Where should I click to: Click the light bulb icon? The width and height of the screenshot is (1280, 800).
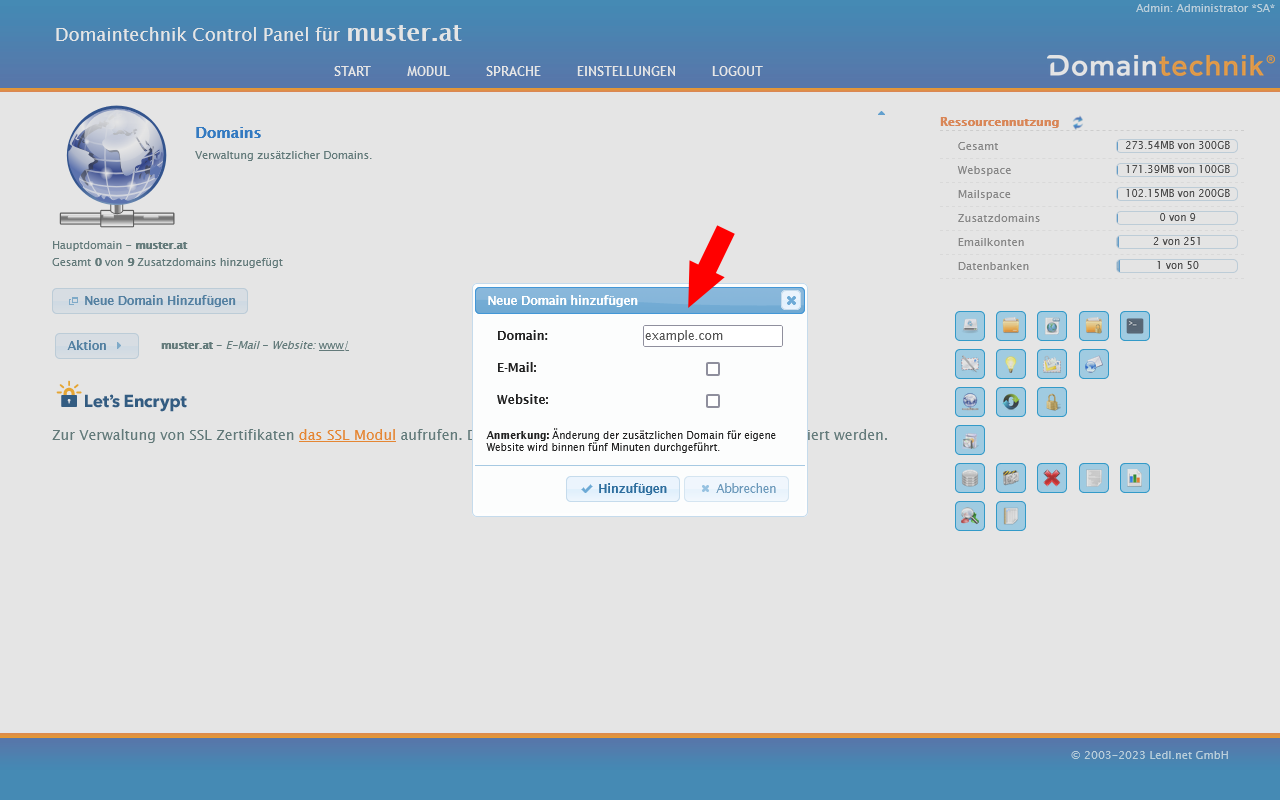1010,364
